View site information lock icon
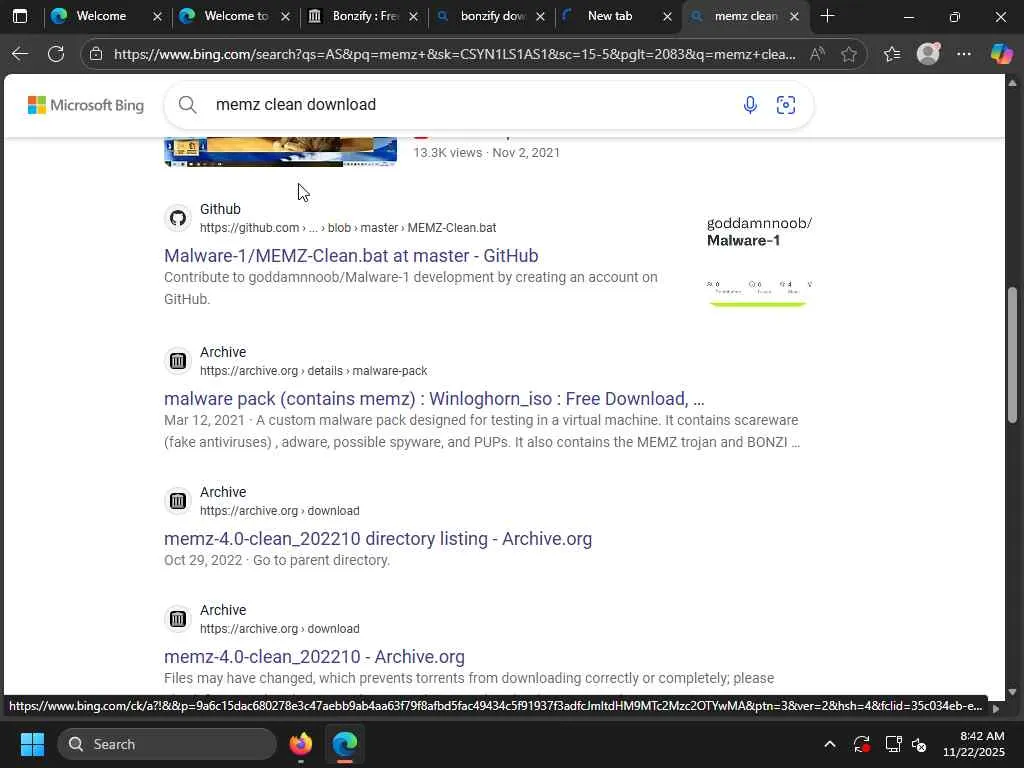 [x=96, y=54]
